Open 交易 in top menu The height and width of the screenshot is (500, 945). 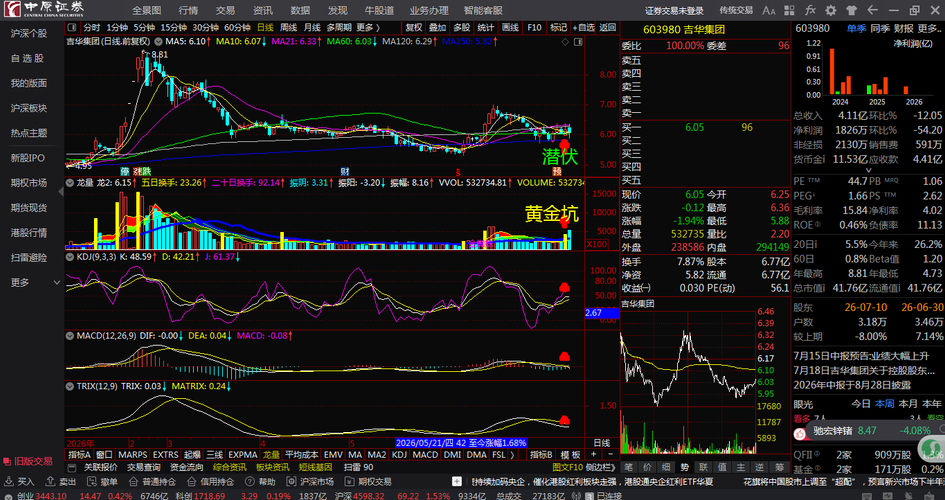pos(225,10)
